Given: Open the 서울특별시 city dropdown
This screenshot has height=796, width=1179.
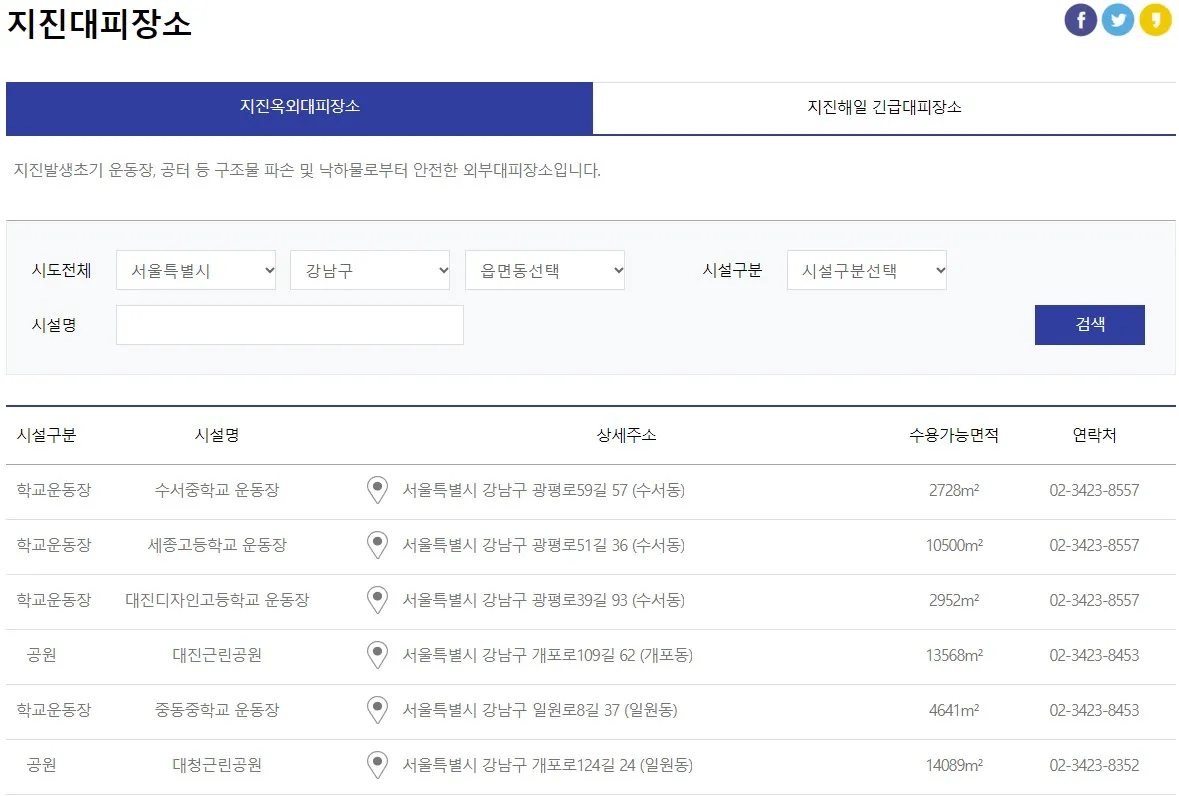Looking at the screenshot, I should 195,270.
